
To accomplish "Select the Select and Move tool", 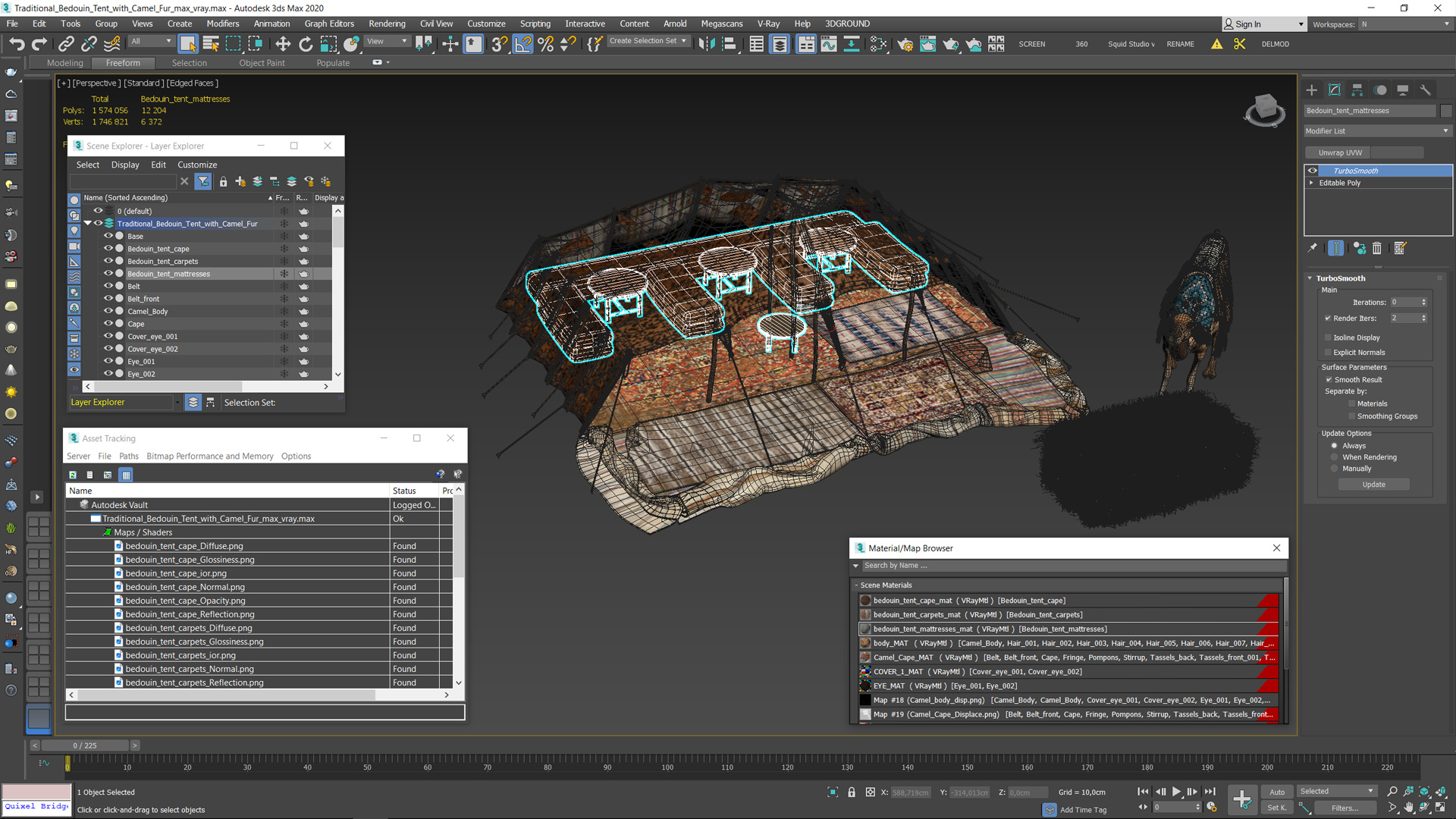I will 283,44.
